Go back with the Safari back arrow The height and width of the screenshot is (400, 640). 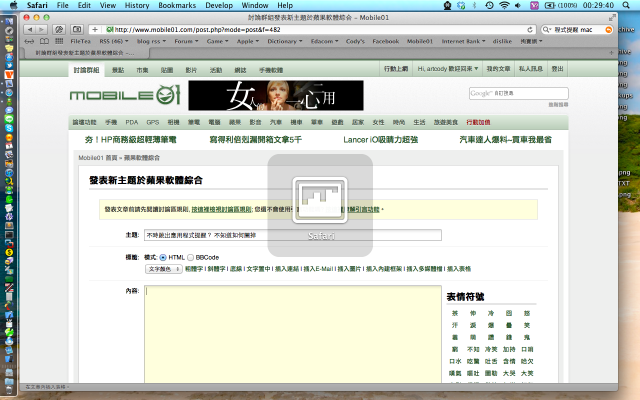(30, 29)
